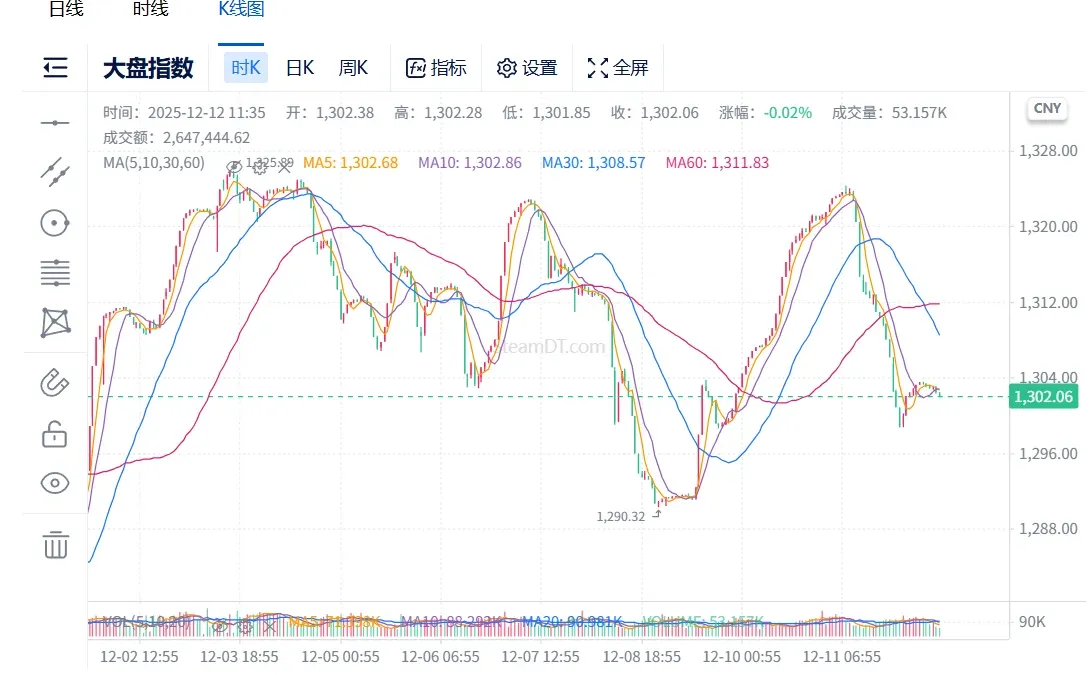Select the polygon drawing tool
This screenshot has height=675, width=1089.
point(55,321)
